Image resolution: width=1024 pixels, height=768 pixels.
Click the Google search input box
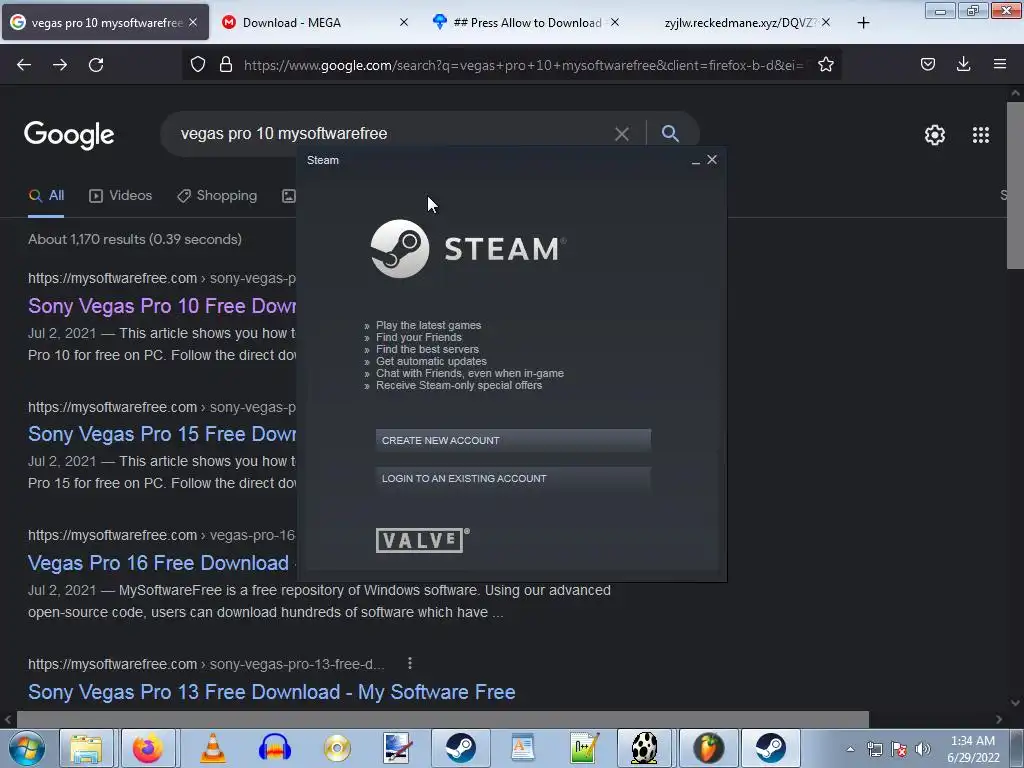tap(392, 134)
